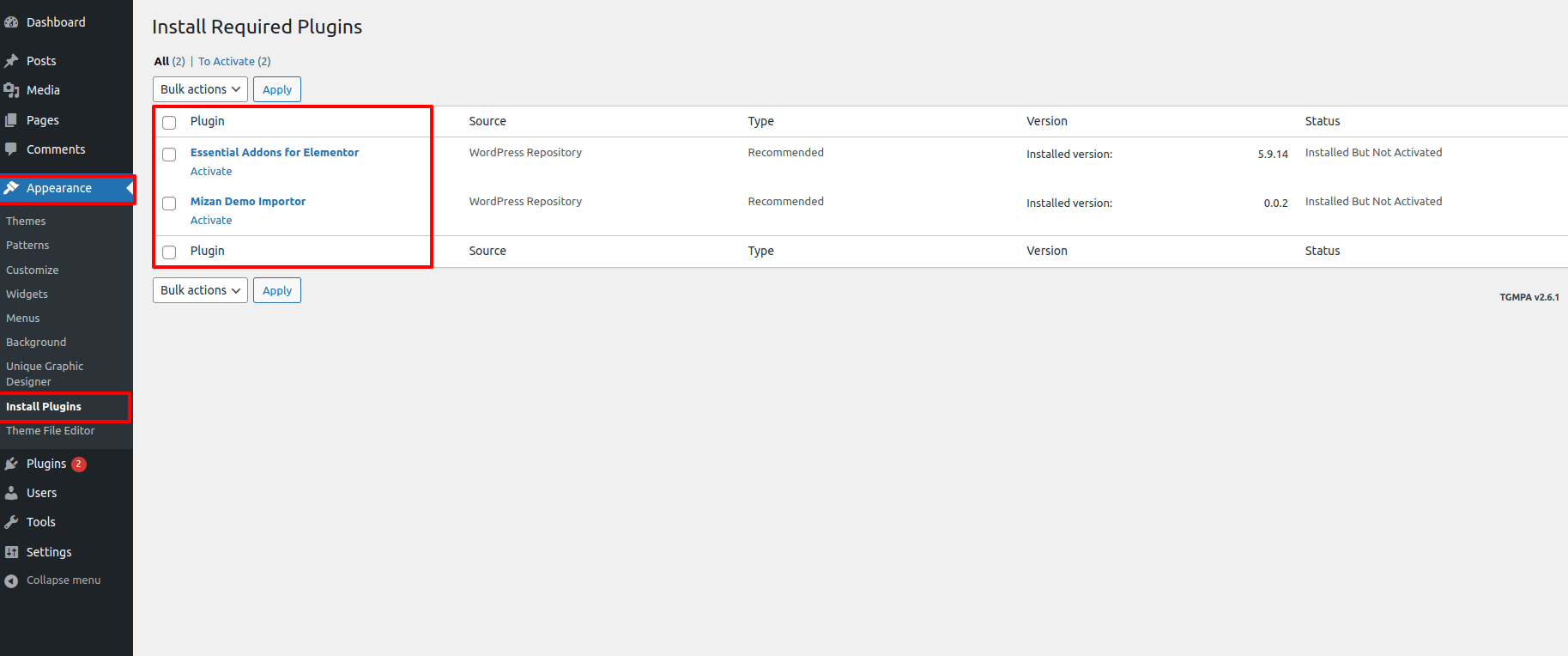The image size is (1568, 656).
Task: Activate the Mizan Demo Importor plugin
Action: coord(211,221)
